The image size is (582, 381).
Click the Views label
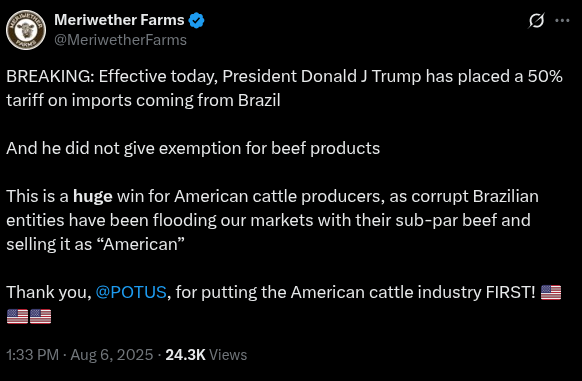(x=228, y=355)
